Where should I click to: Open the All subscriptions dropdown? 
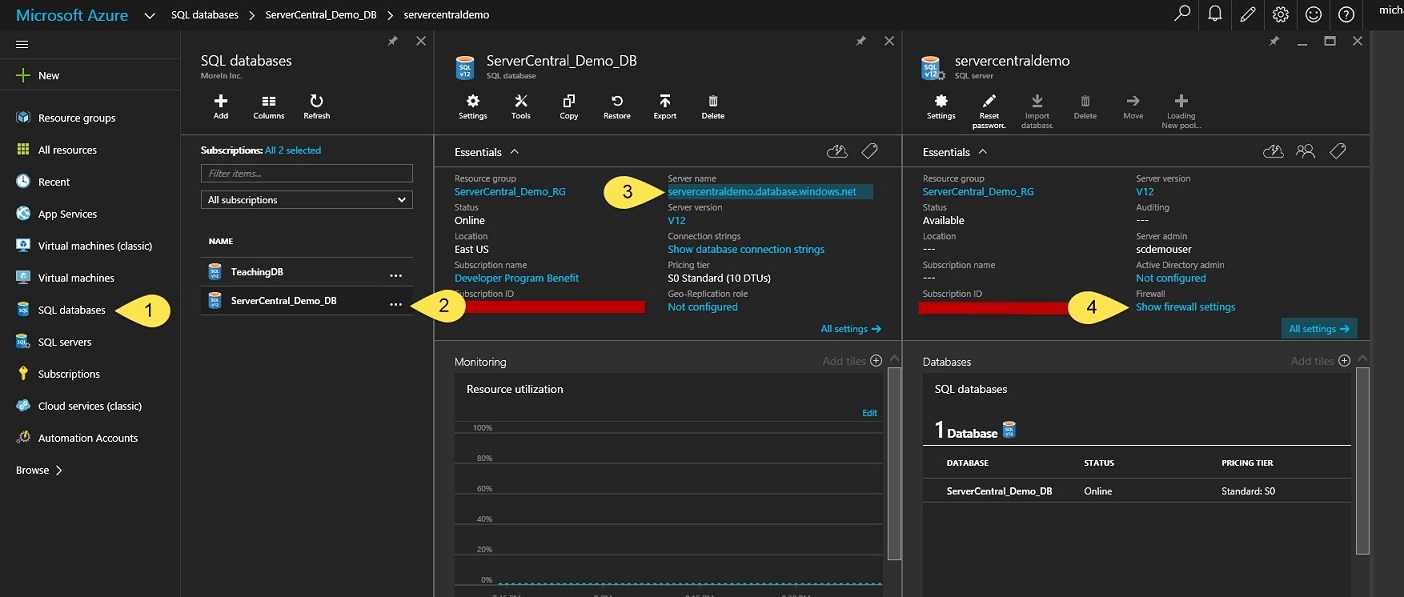point(306,200)
